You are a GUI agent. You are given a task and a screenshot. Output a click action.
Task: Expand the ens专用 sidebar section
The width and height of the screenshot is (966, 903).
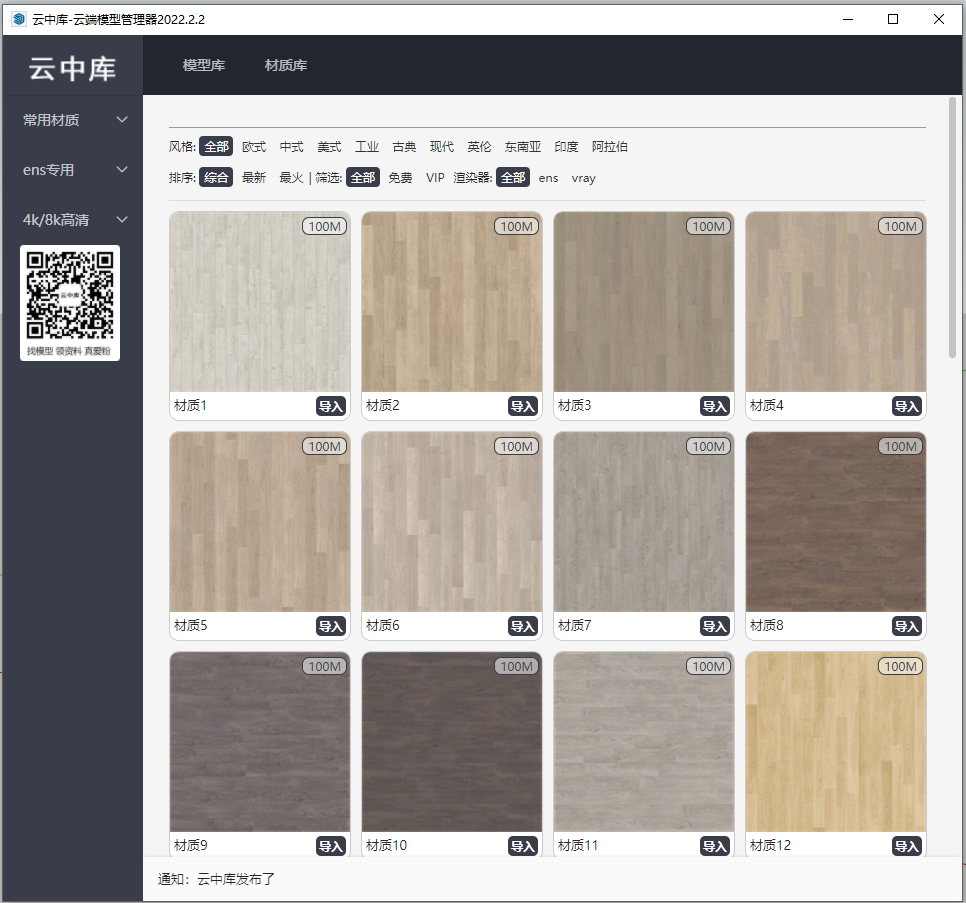point(73,170)
